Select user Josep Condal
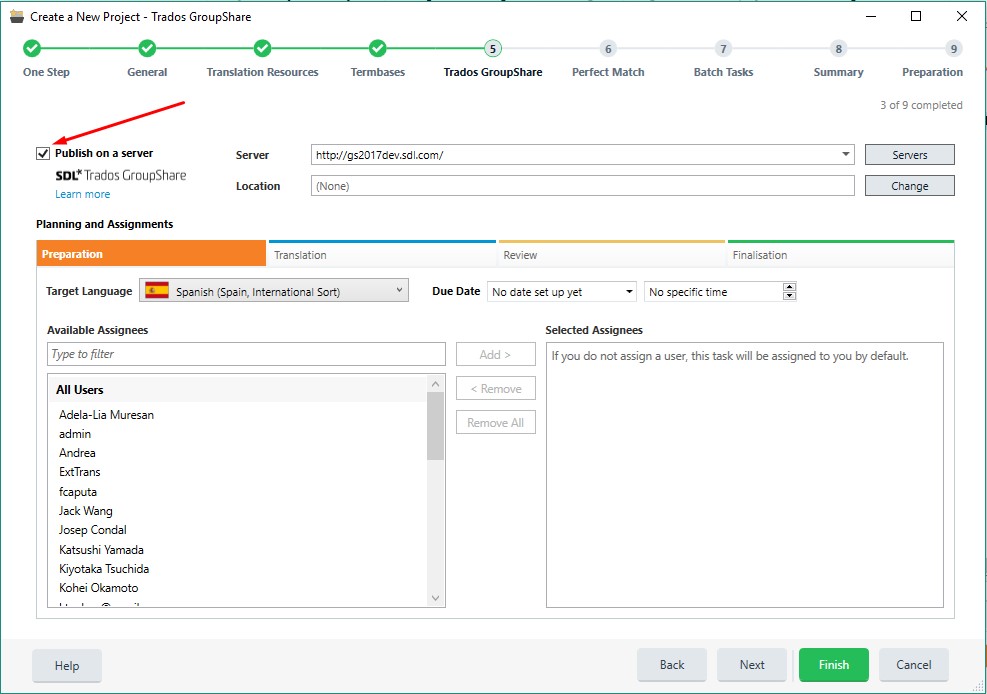 point(93,529)
